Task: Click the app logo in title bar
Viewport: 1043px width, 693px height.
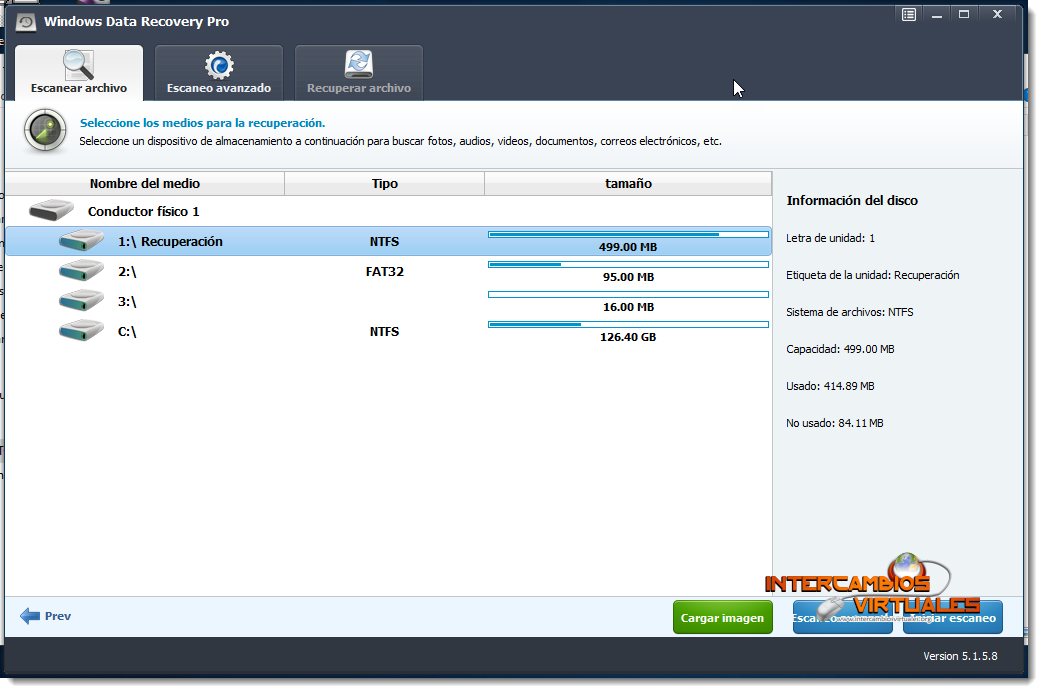Action: point(26,22)
